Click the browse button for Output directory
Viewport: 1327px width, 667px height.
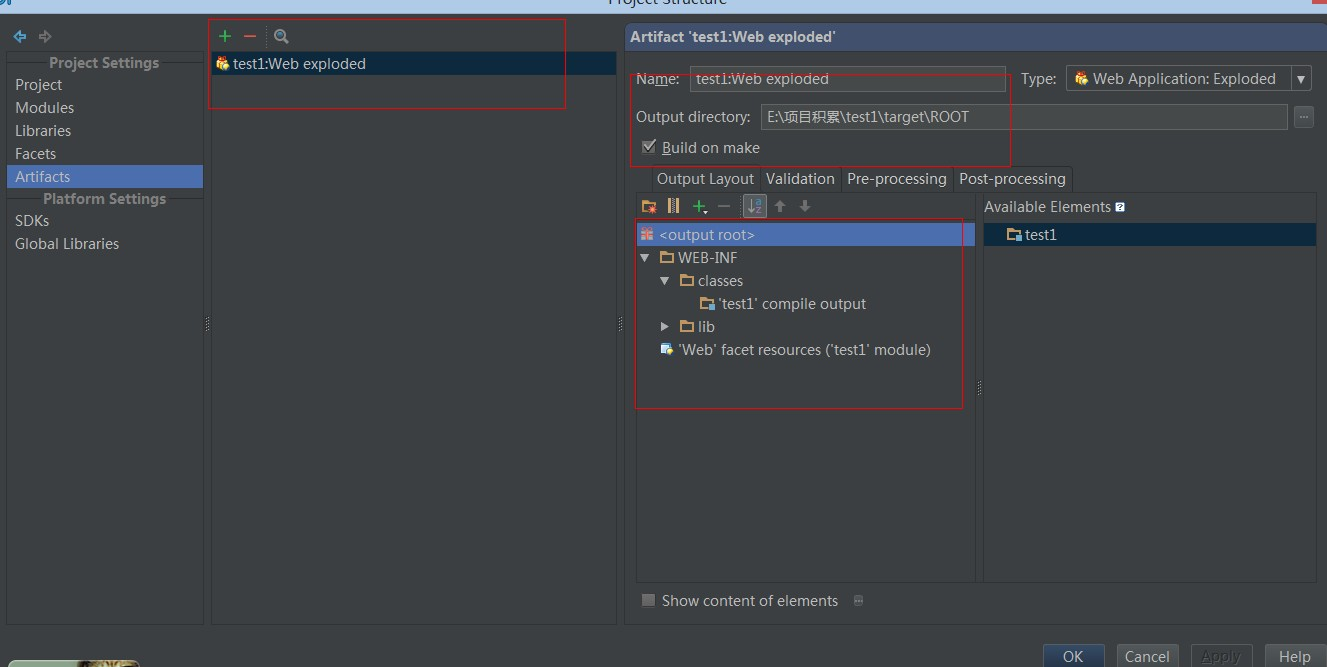point(1303,117)
